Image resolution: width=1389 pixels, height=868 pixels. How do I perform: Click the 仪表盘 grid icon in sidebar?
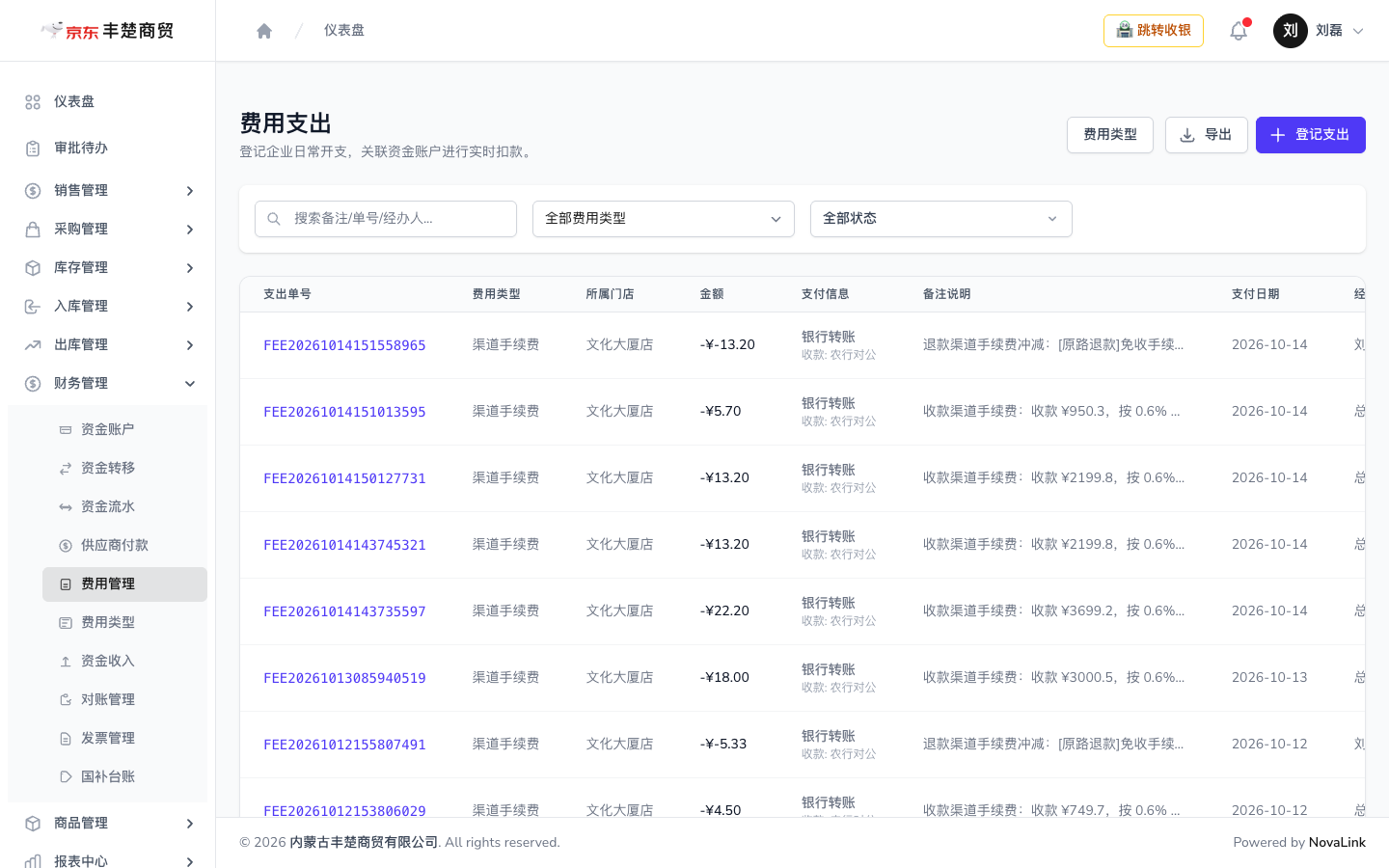coord(33,102)
